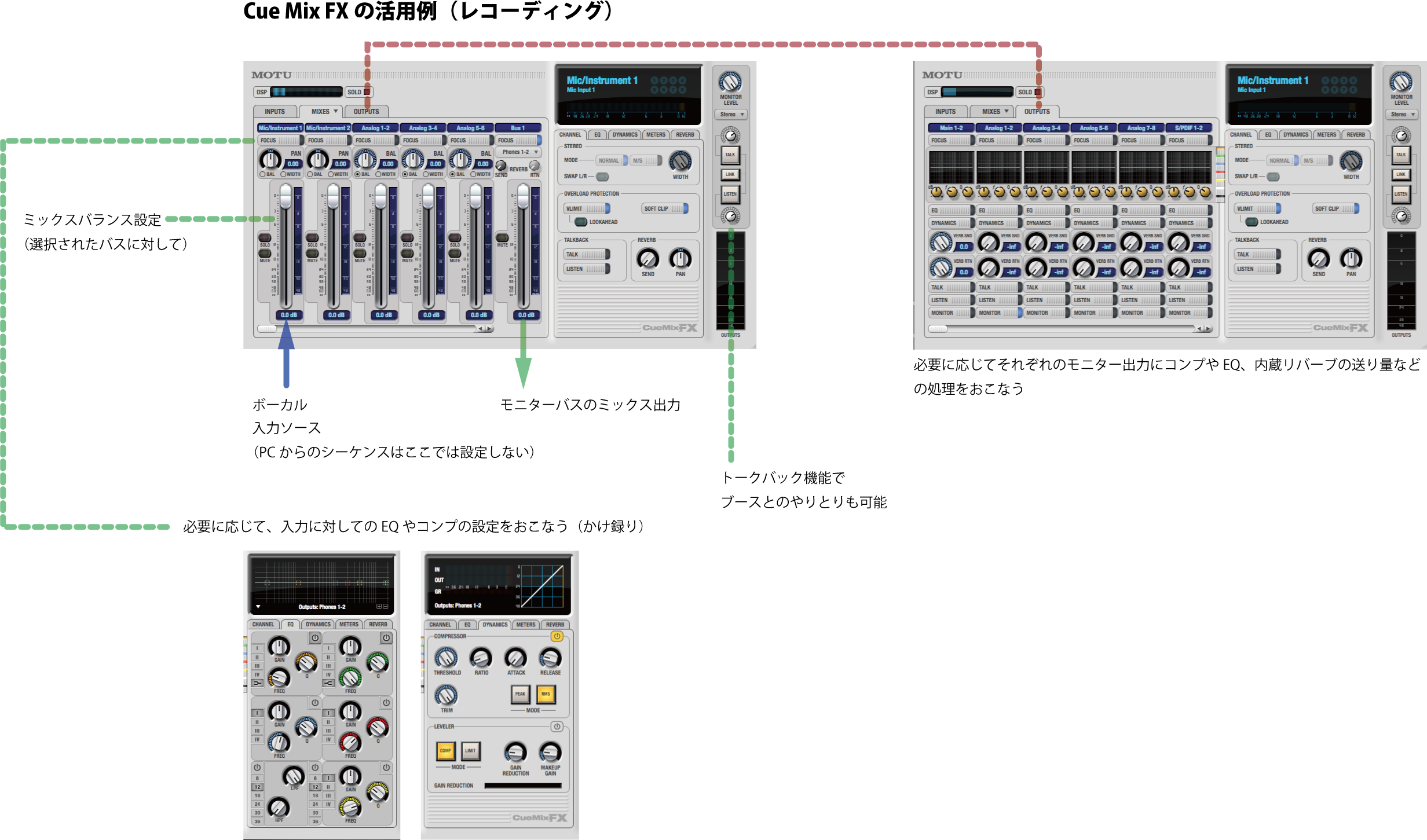This screenshot has width=1427, height=840.
Task: Click the square LISTEN button in right mixer monitor section
Action: (x=1401, y=194)
